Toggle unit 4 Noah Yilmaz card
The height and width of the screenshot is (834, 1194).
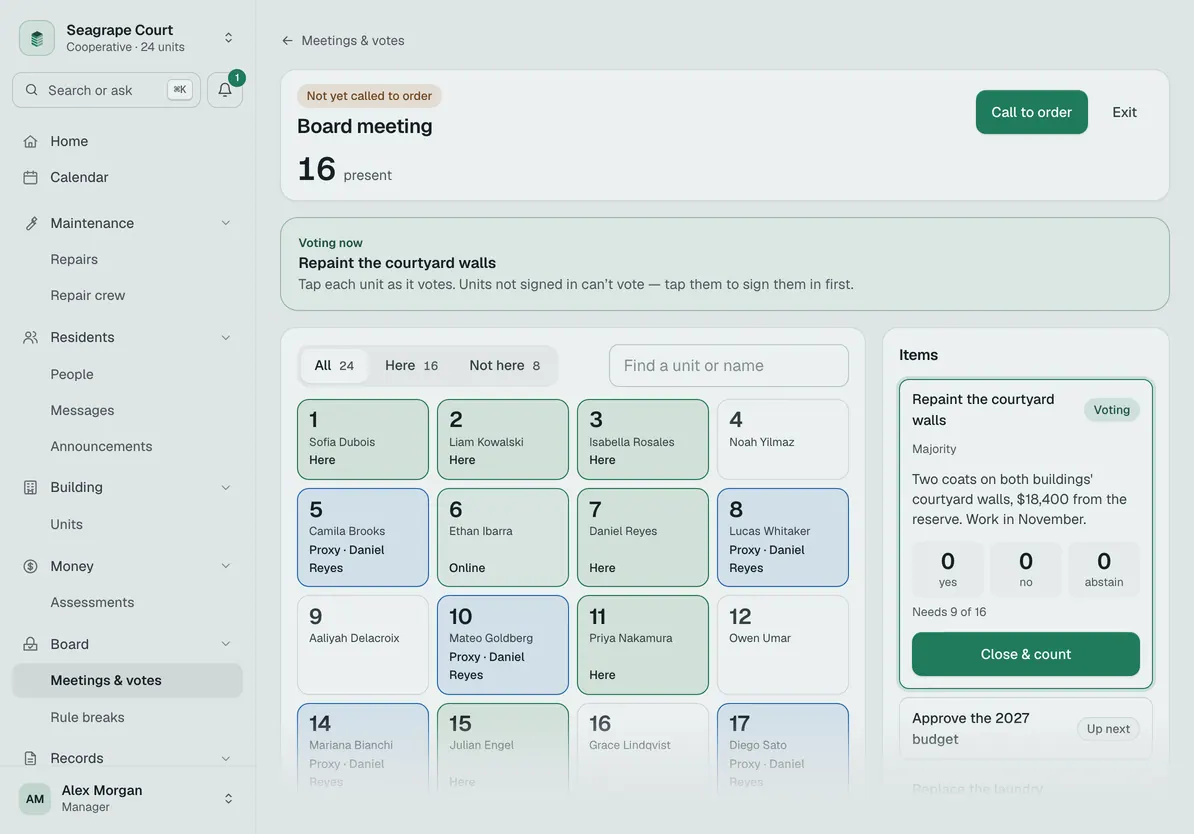[x=783, y=439]
